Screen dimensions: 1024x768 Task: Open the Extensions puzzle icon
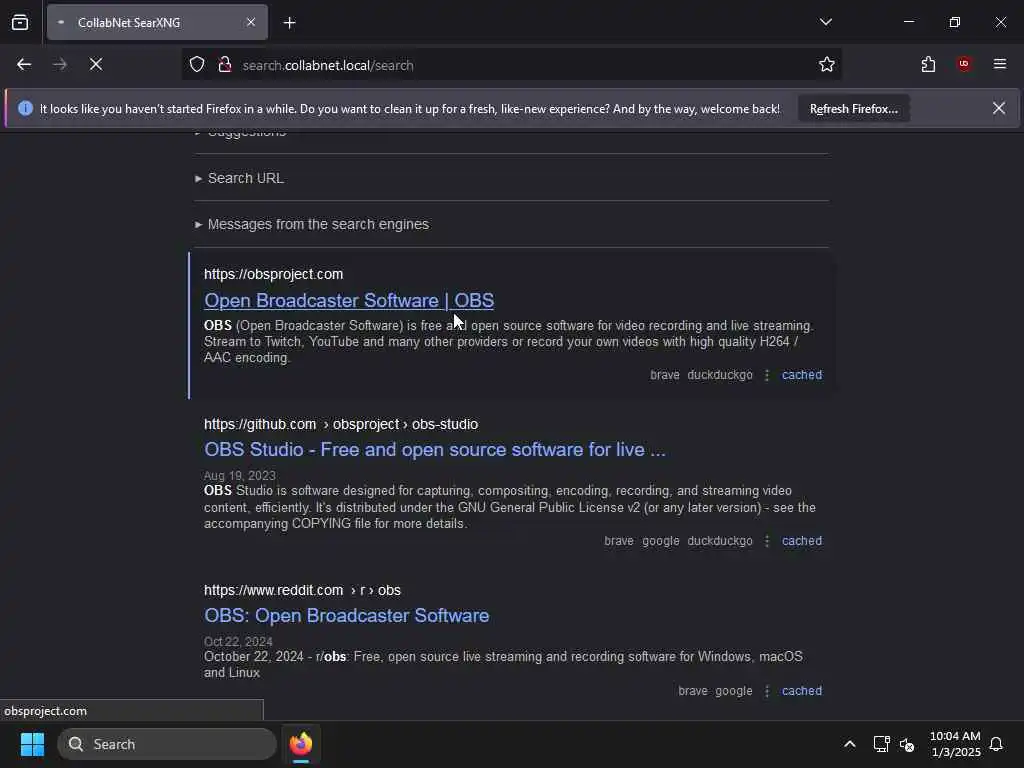928,65
